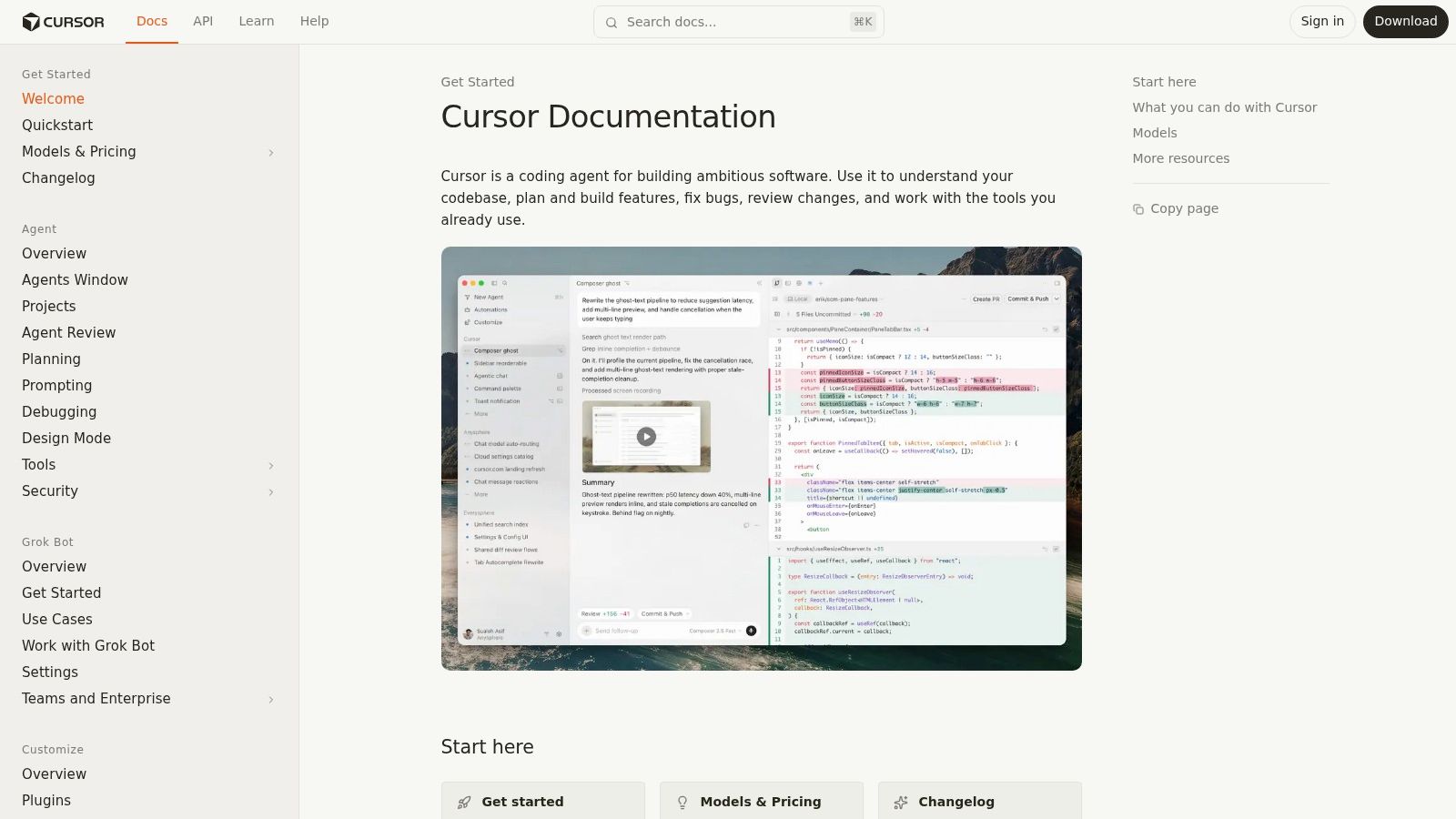This screenshot has width=1456, height=819.
Task: Open the Debugging page
Action: (59, 412)
